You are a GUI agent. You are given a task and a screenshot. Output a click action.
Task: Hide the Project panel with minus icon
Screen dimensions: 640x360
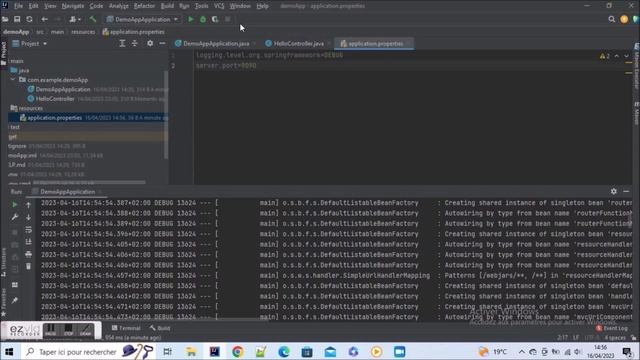pos(162,43)
